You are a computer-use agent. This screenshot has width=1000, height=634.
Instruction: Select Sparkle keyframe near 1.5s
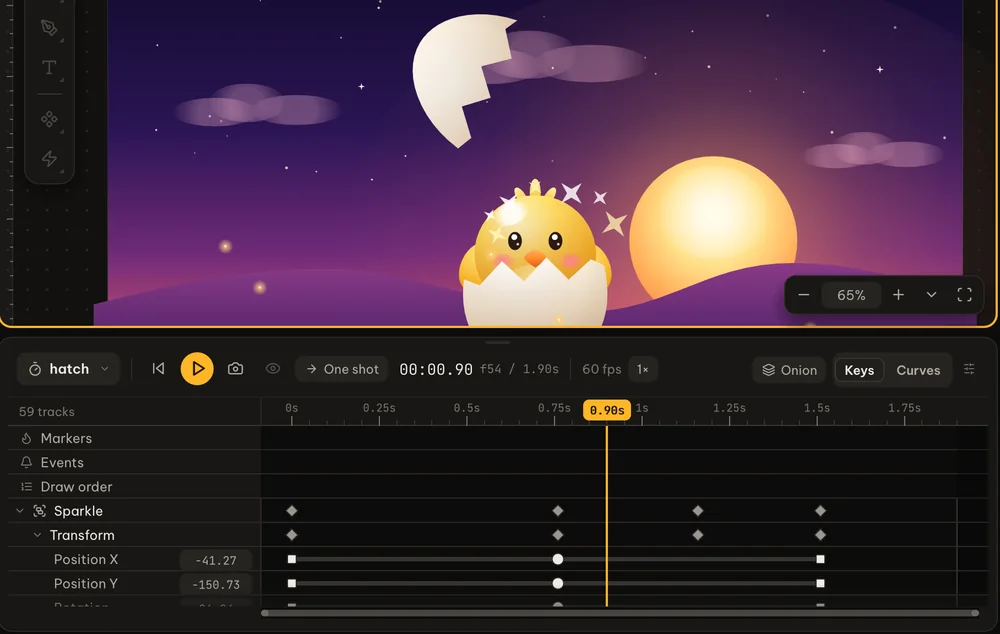[820, 511]
